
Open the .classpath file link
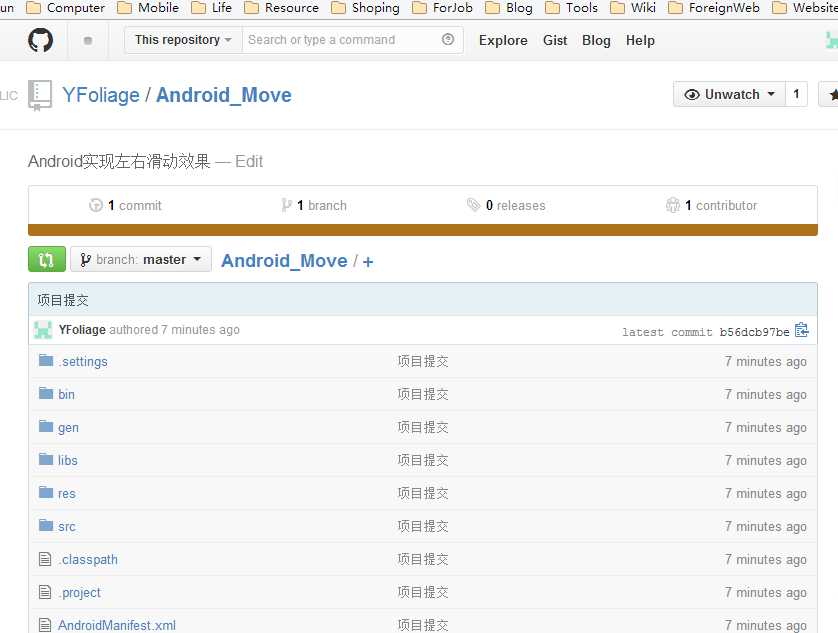point(88,559)
